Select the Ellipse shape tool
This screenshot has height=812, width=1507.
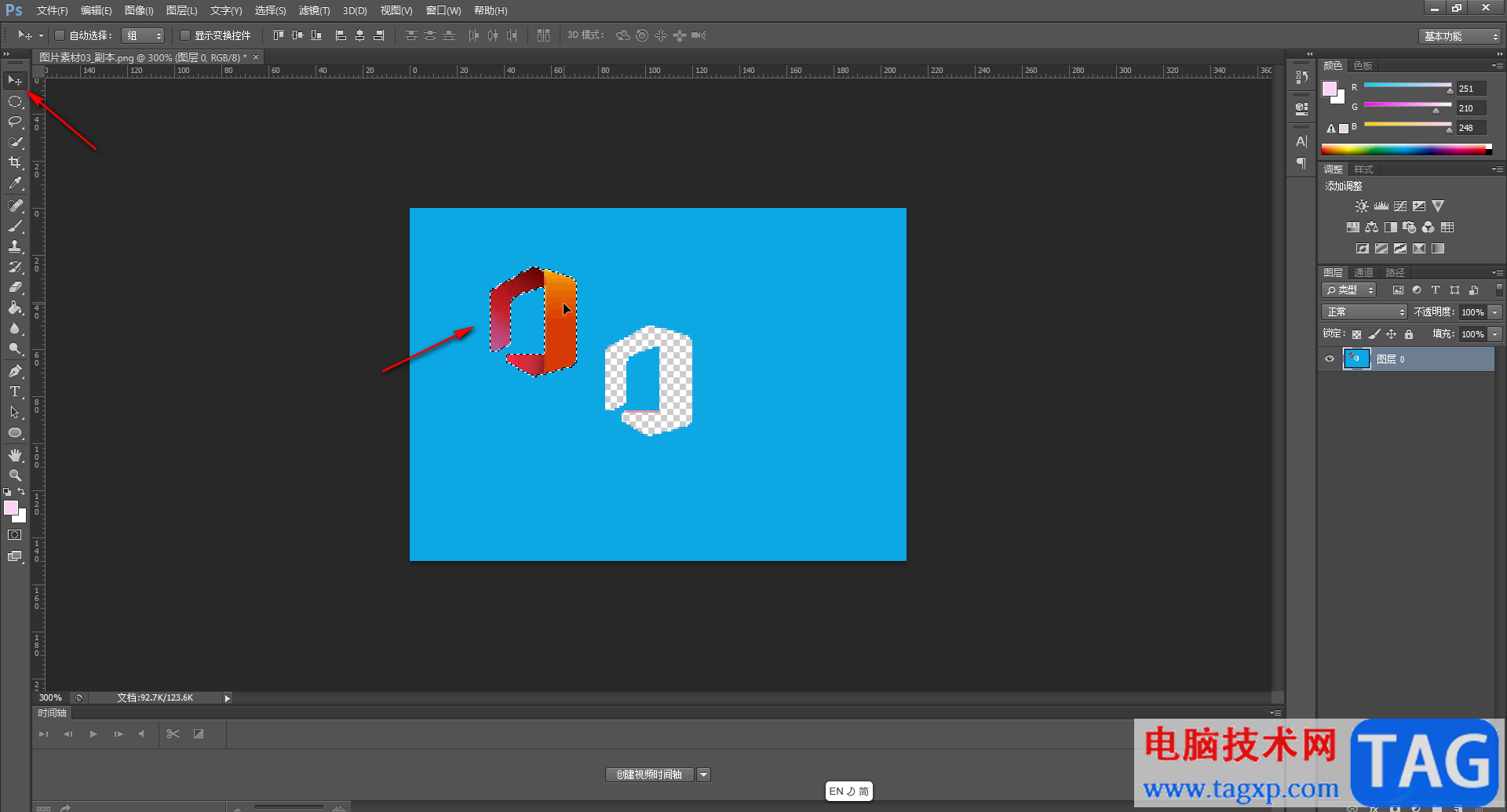(x=15, y=432)
